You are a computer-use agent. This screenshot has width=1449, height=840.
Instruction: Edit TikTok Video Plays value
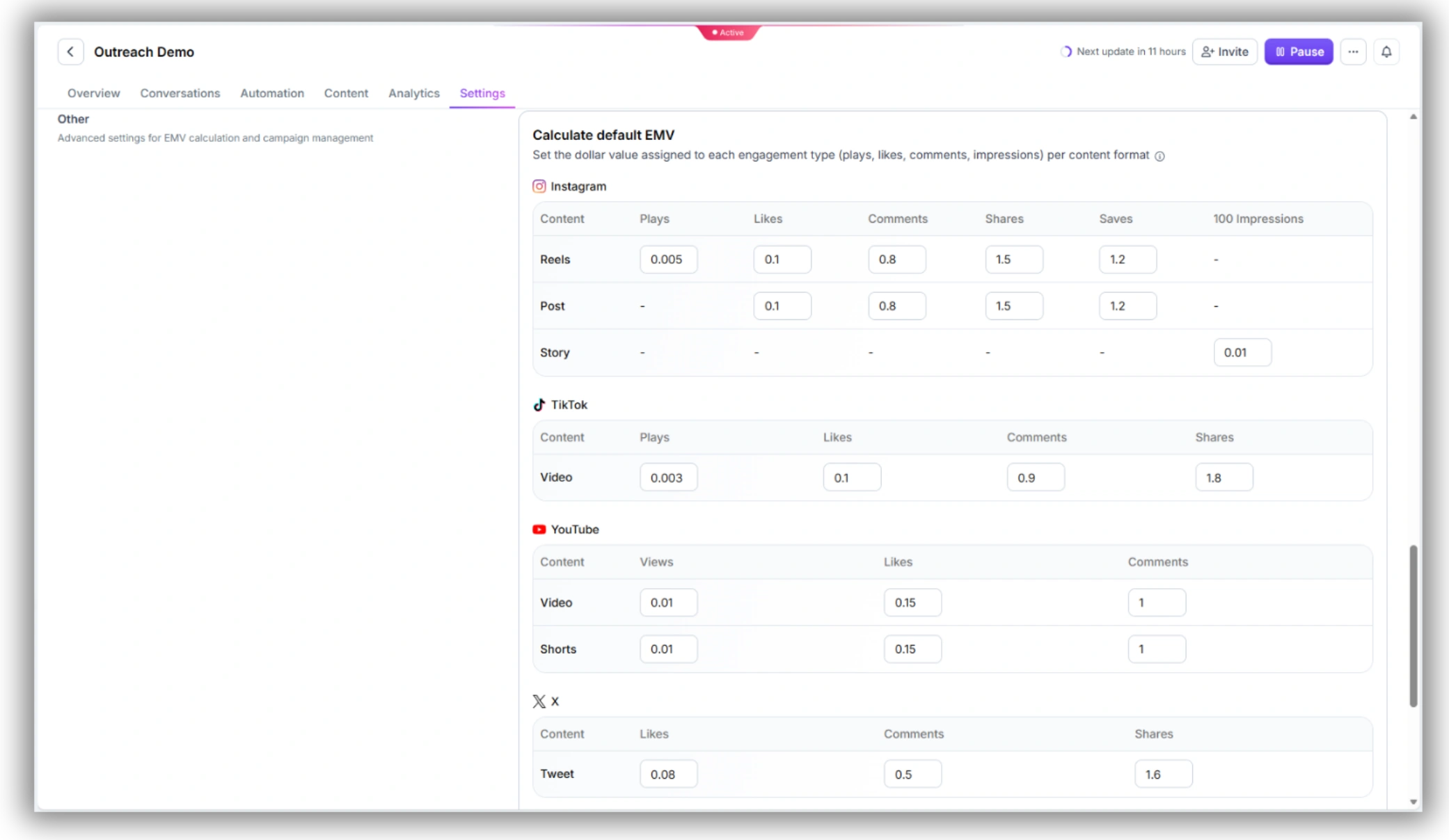668,478
